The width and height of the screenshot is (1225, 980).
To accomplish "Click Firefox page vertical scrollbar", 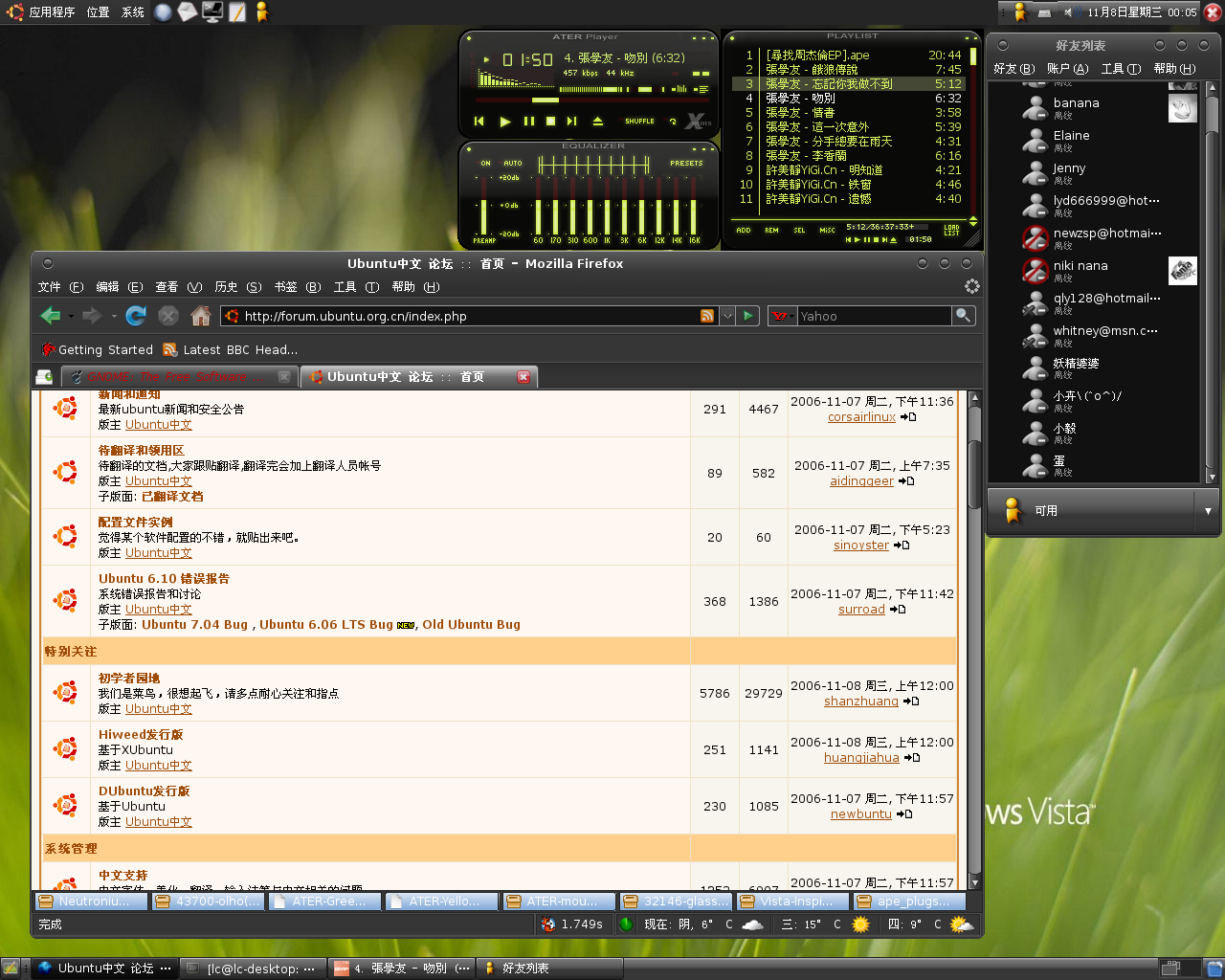I will 975,639.
